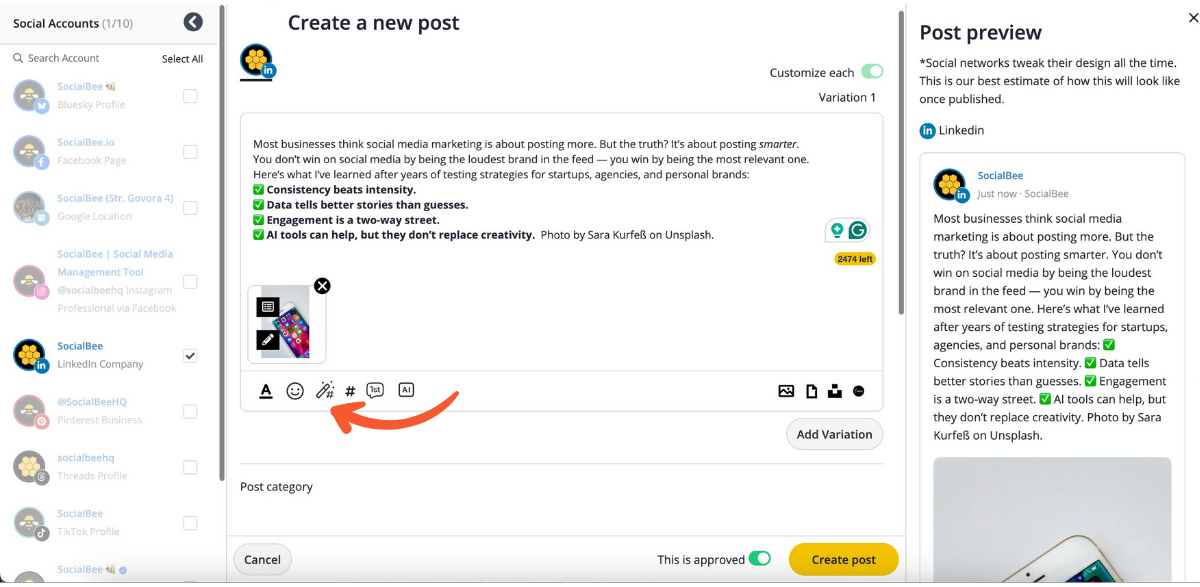The image size is (1200, 587).
Task: Open the text formatting tool
Action: click(x=266, y=391)
